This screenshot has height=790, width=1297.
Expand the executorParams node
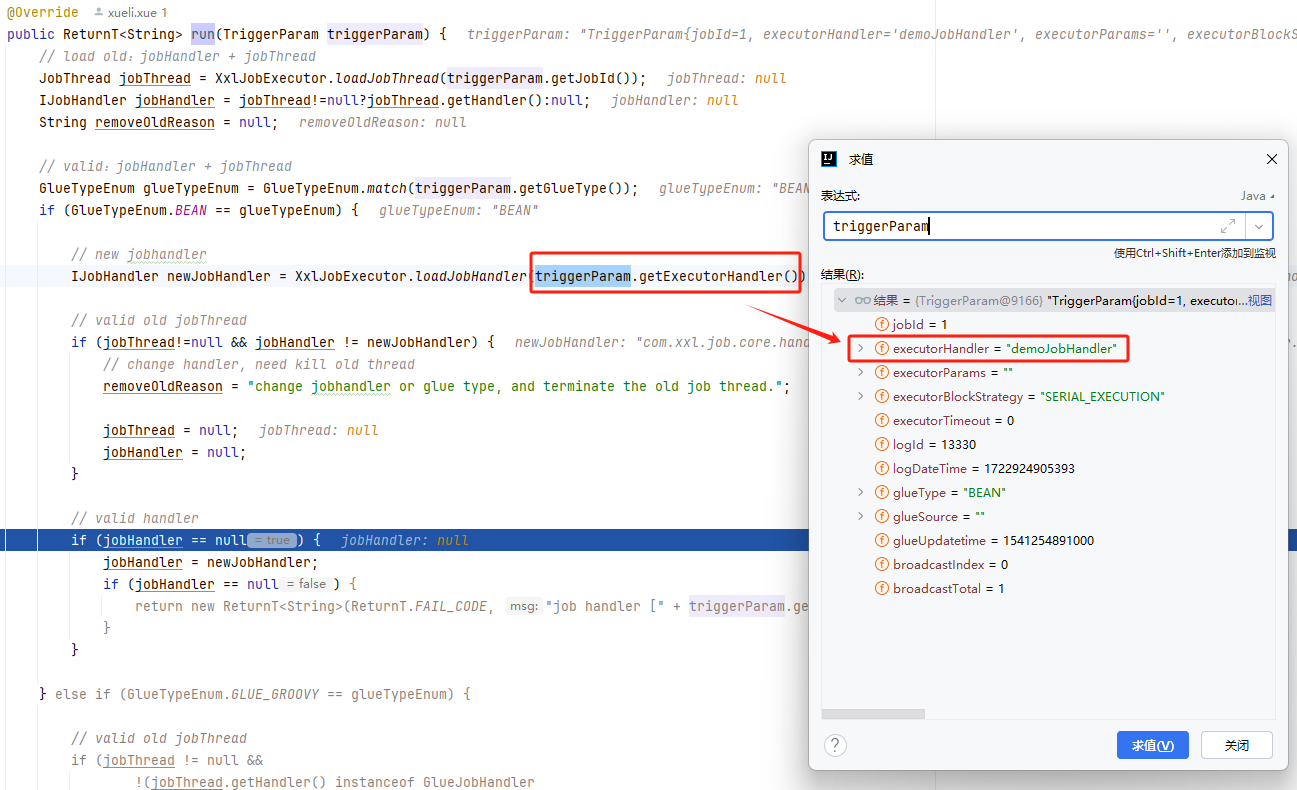pos(860,372)
